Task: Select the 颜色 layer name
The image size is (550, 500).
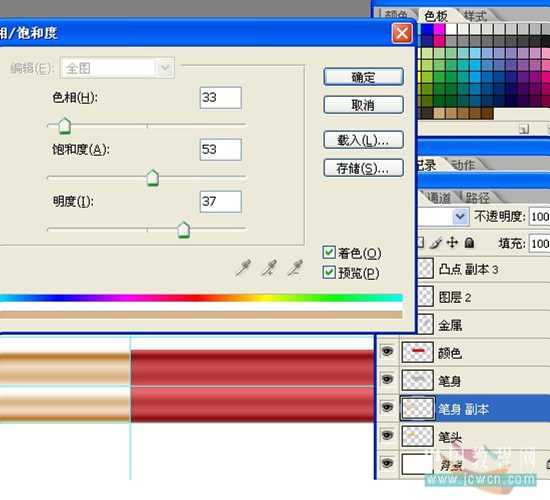Action: click(x=450, y=353)
